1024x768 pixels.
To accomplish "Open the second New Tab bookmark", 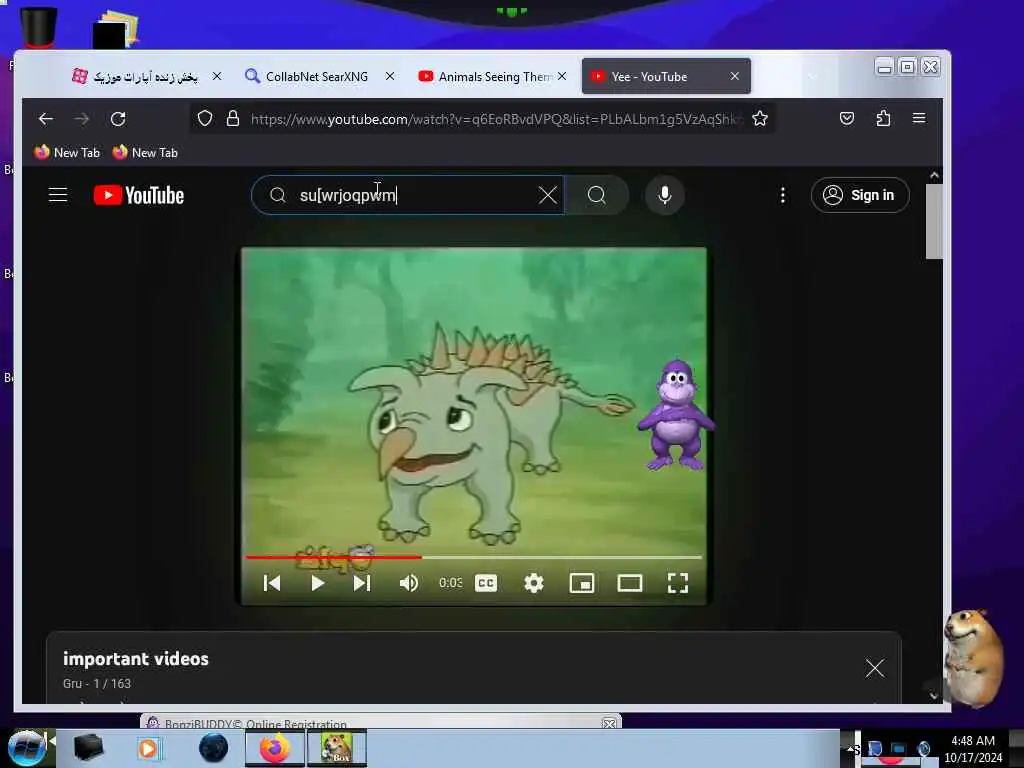I will click(x=145, y=152).
